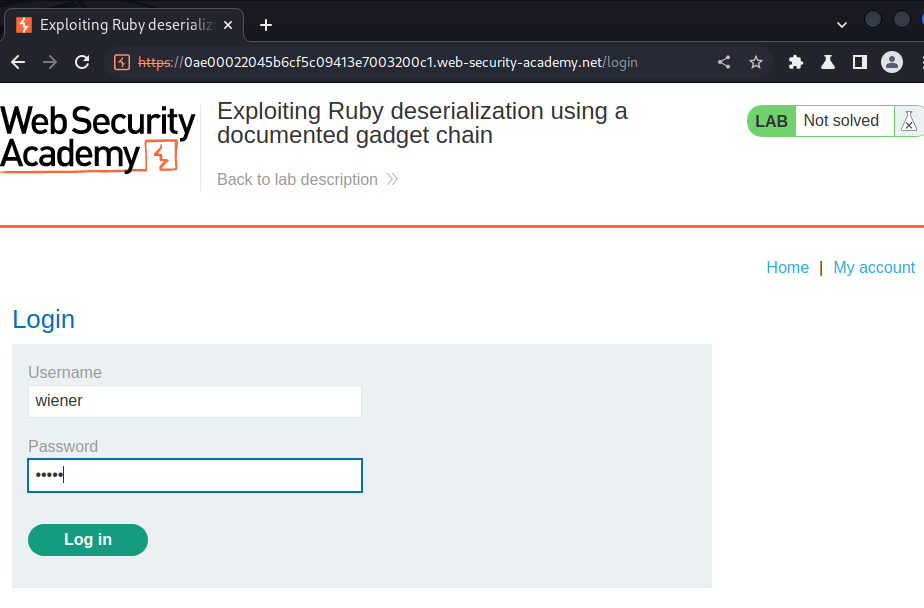The image size is (924, 608).
Task: Click inside the Password field
Action: (195, 475)
